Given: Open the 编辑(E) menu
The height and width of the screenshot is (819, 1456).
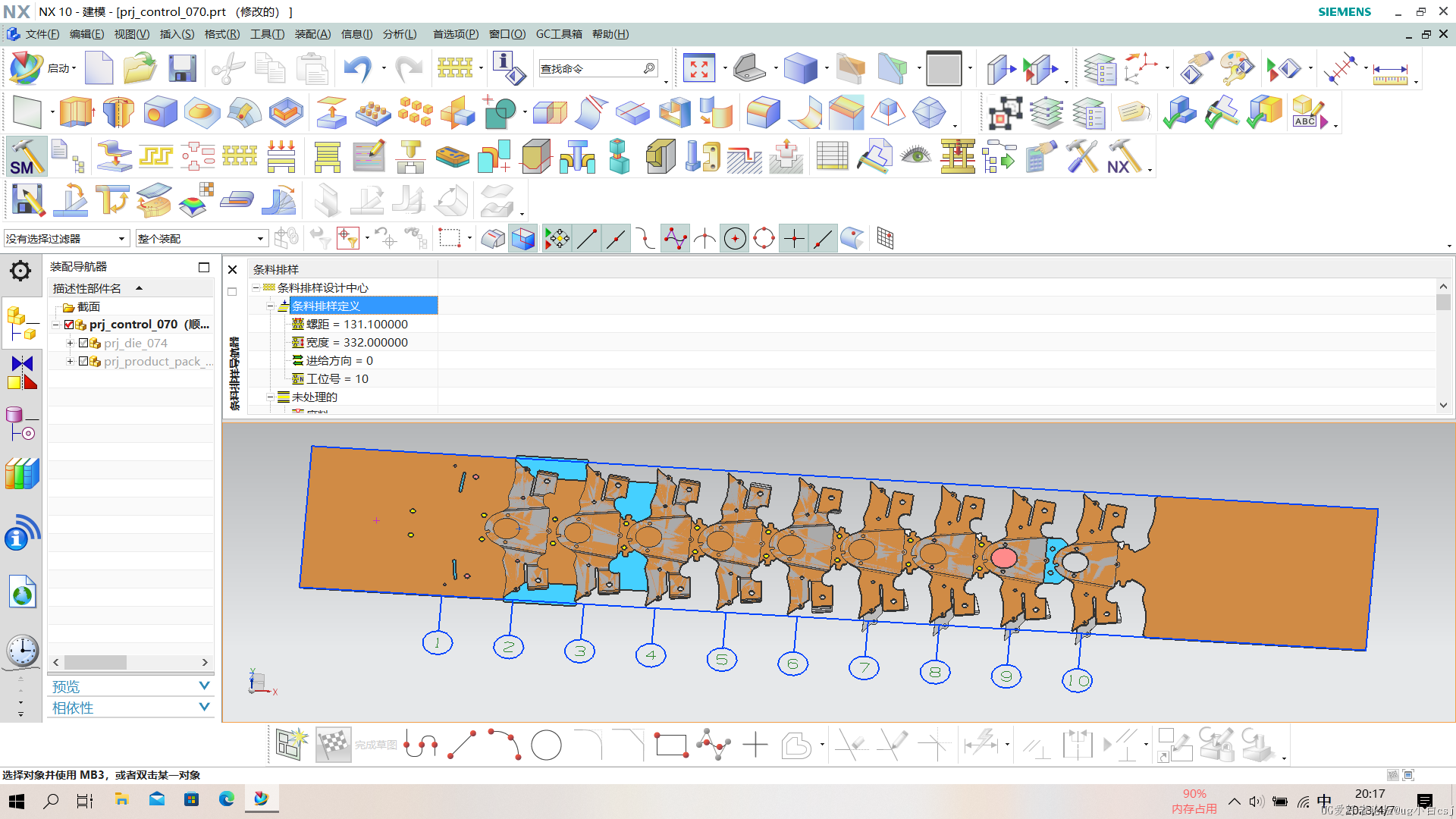Looking at the screenshot, I should [x=86, y=34].
